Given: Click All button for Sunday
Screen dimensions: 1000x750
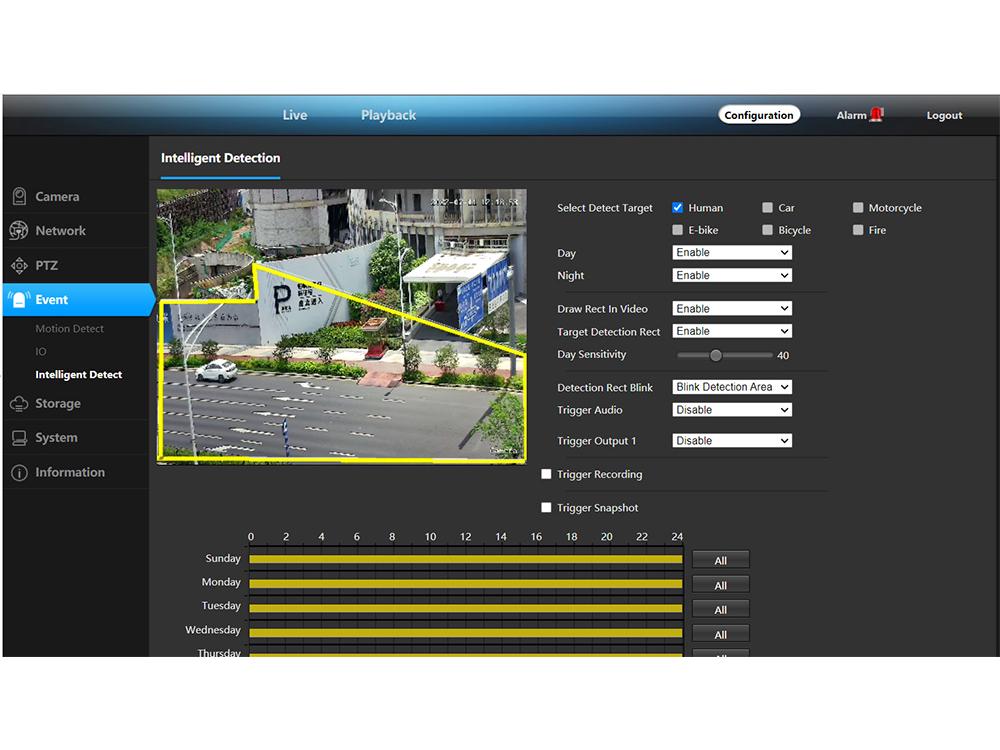Looking at the screenshot, I should (x=721, y=561).
